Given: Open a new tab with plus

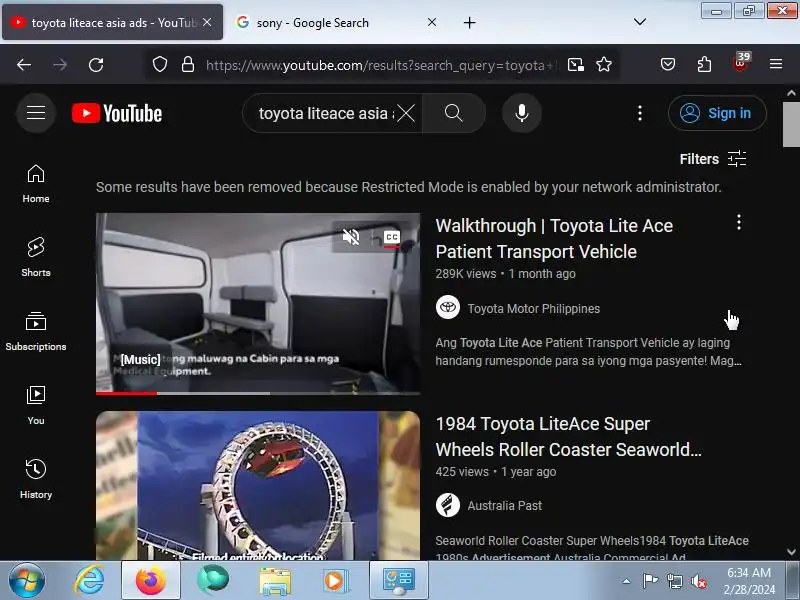Looking at the screenshot, I should pos(469,22).
